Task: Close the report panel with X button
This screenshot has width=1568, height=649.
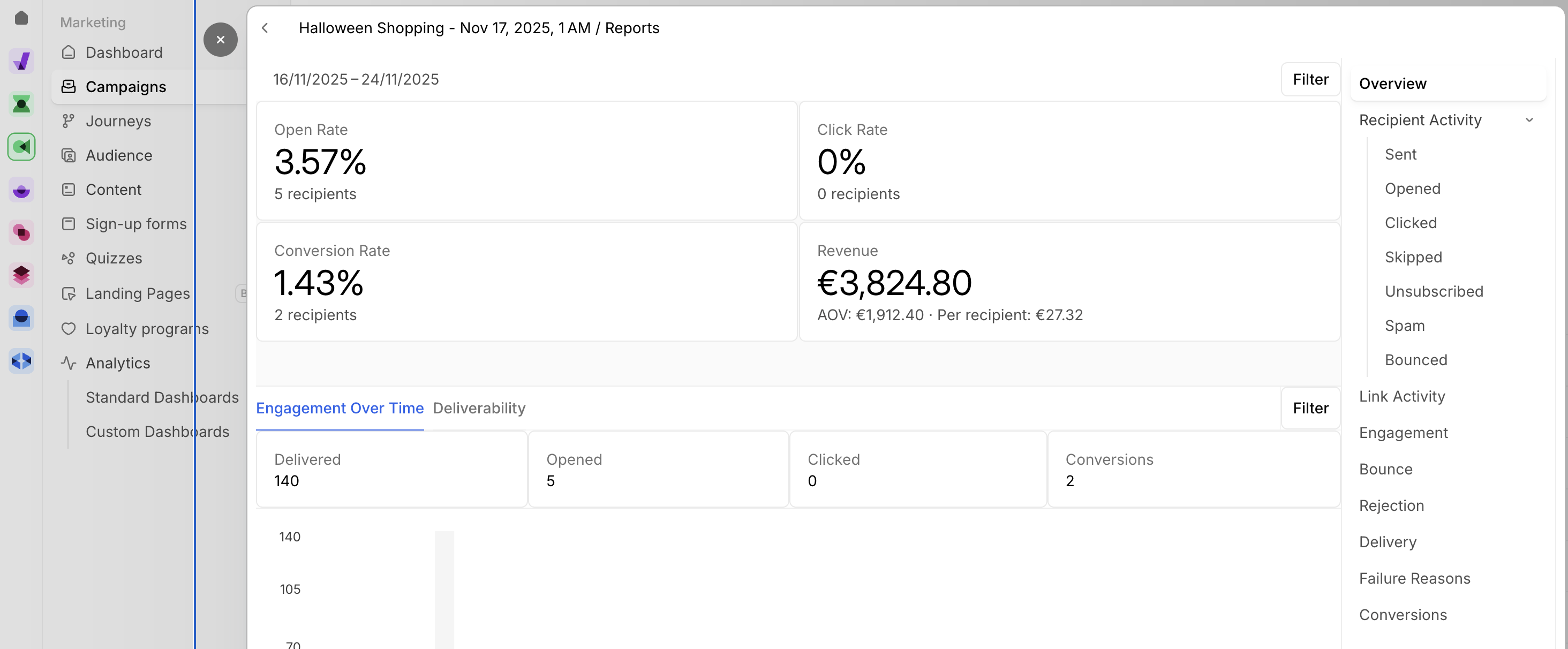Action: (220, 40)
